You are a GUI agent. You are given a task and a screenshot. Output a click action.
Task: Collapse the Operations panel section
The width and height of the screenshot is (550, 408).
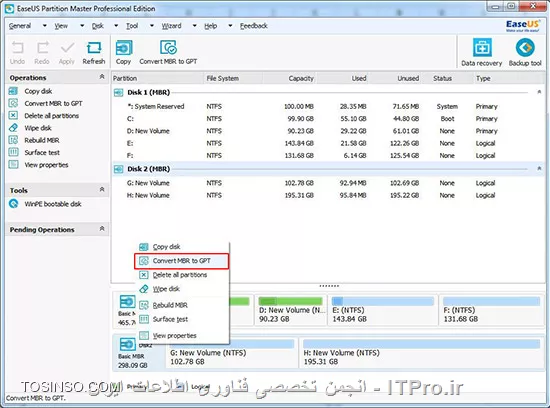click(x=102, y=76)
